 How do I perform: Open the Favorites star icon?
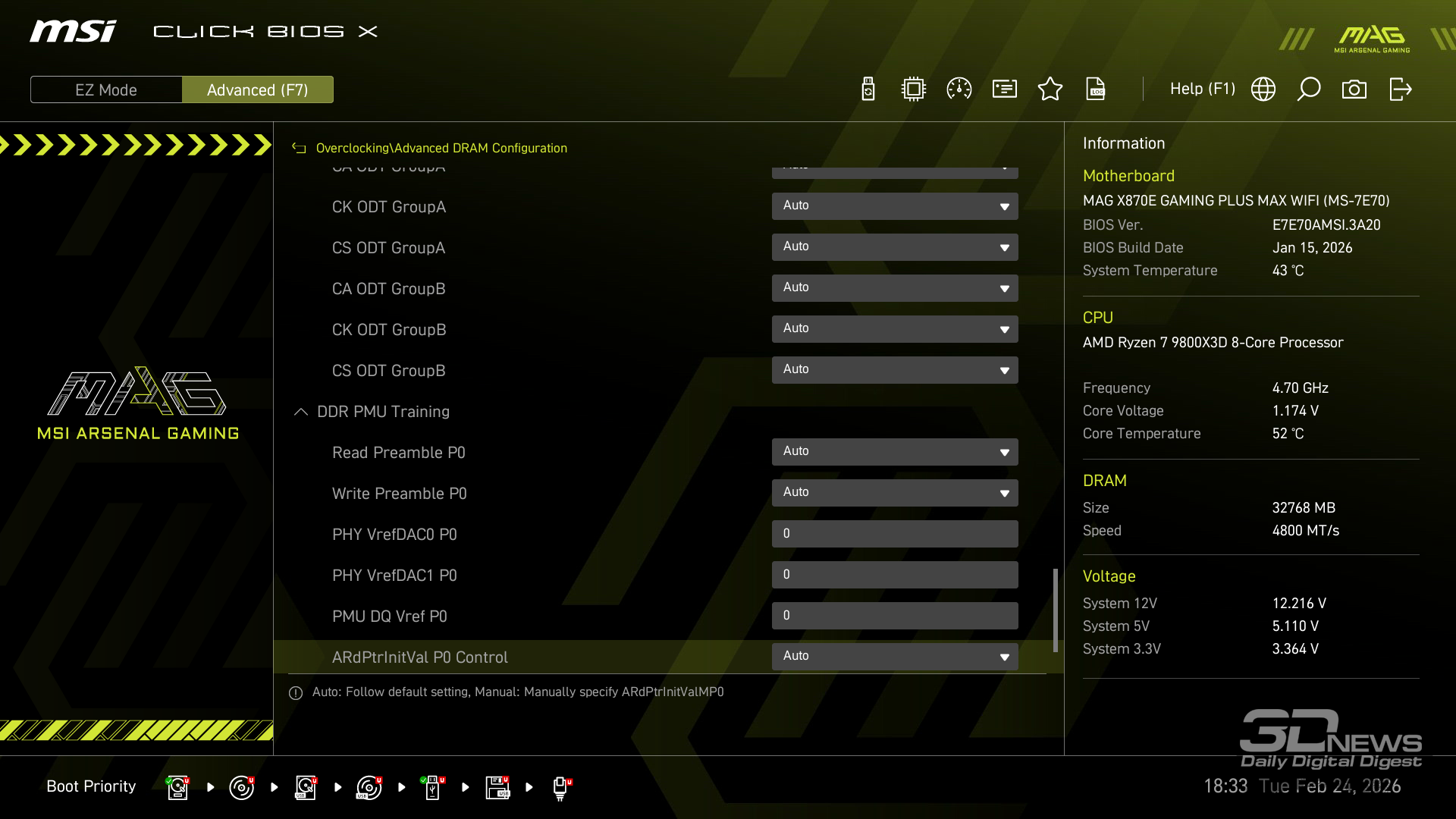(1050, 89)
